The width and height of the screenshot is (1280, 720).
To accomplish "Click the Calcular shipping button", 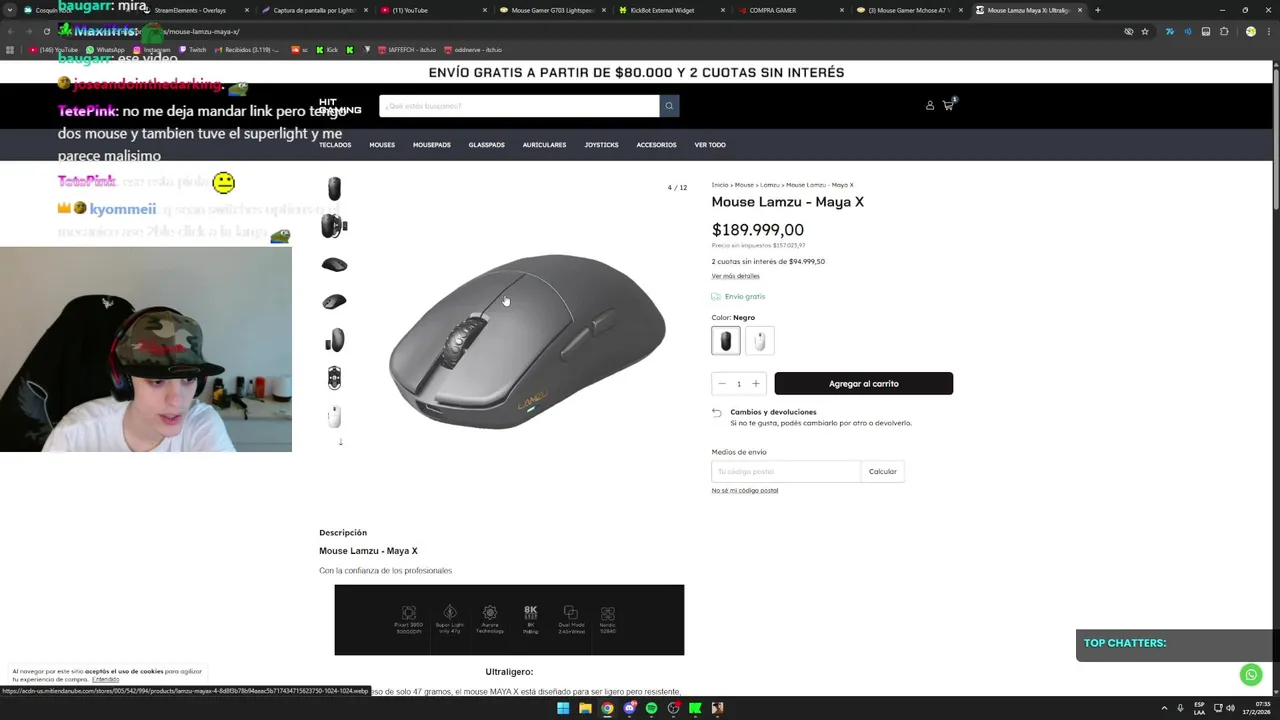I will [x=883, y=471].
